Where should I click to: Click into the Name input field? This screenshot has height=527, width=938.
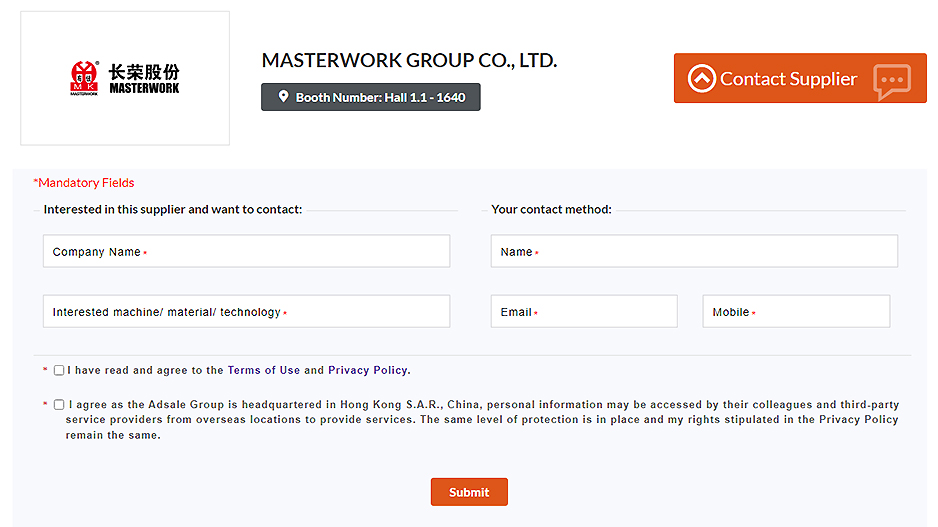694,252
